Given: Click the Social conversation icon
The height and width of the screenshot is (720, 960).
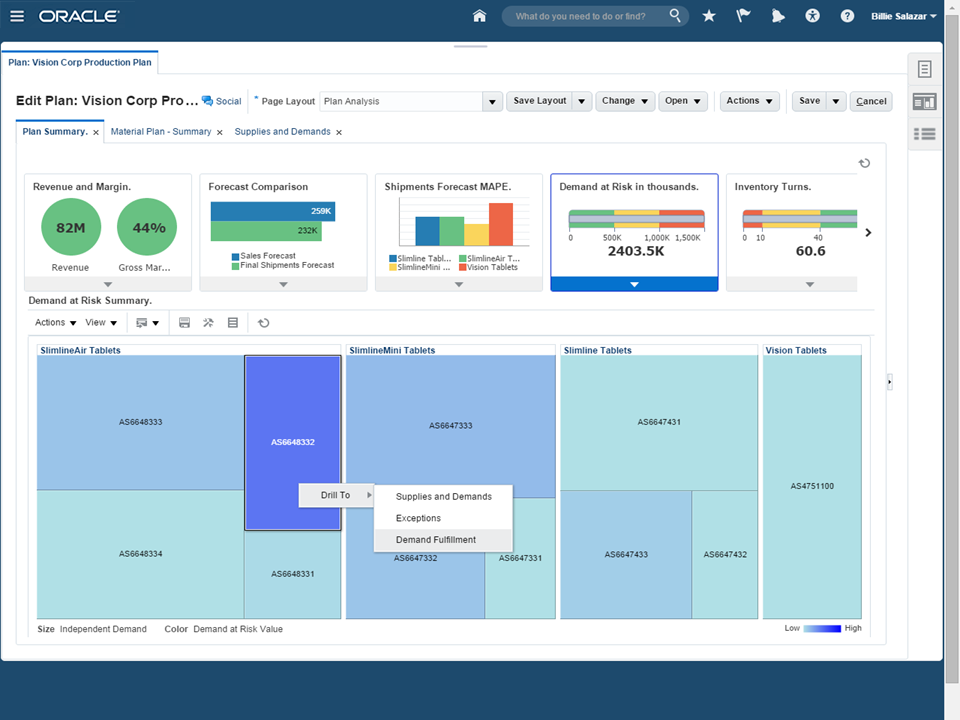Looking at the screenshot, I should (x=208, y=101).
